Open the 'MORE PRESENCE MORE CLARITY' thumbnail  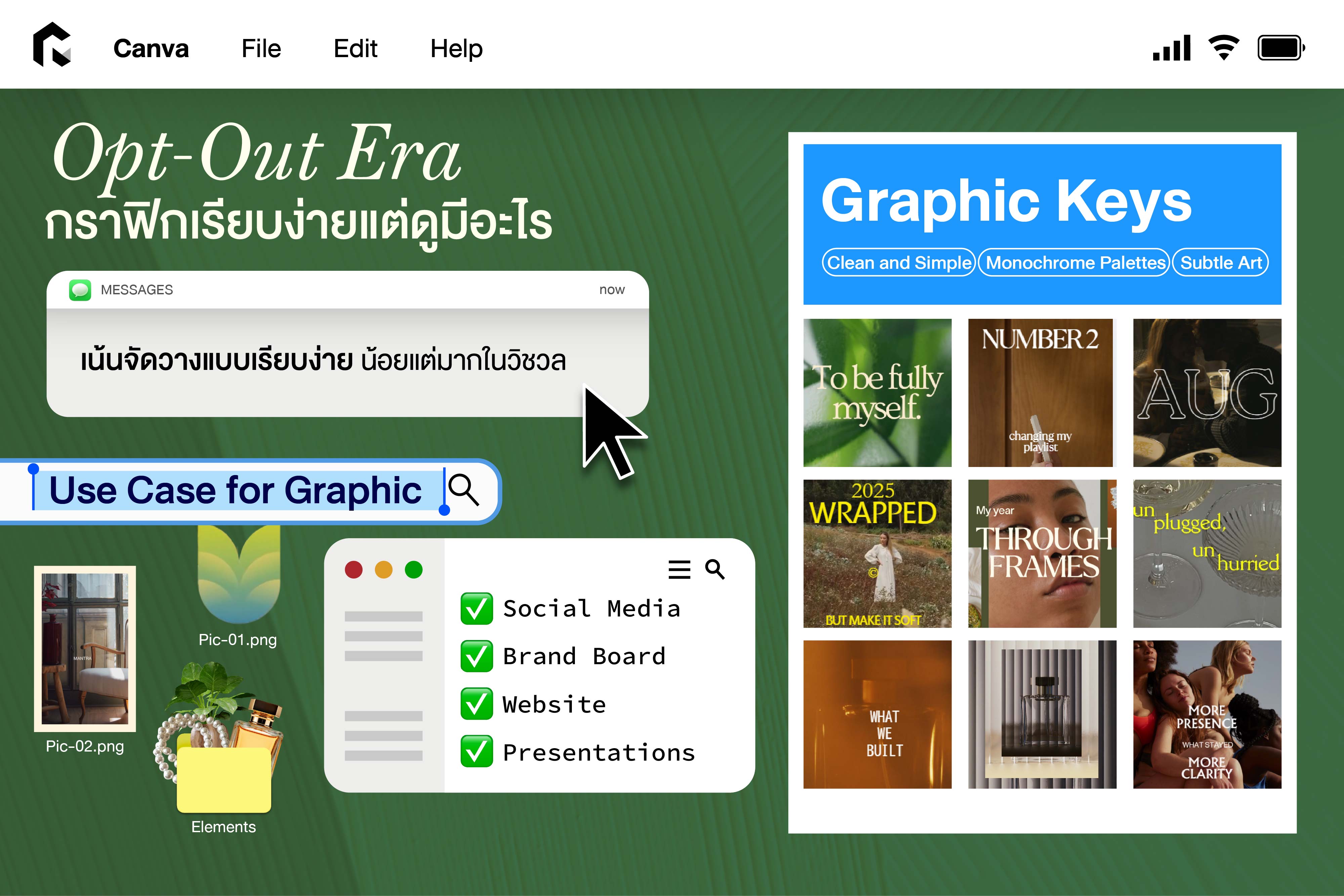pyautogui.click(x=1208, y=714)
